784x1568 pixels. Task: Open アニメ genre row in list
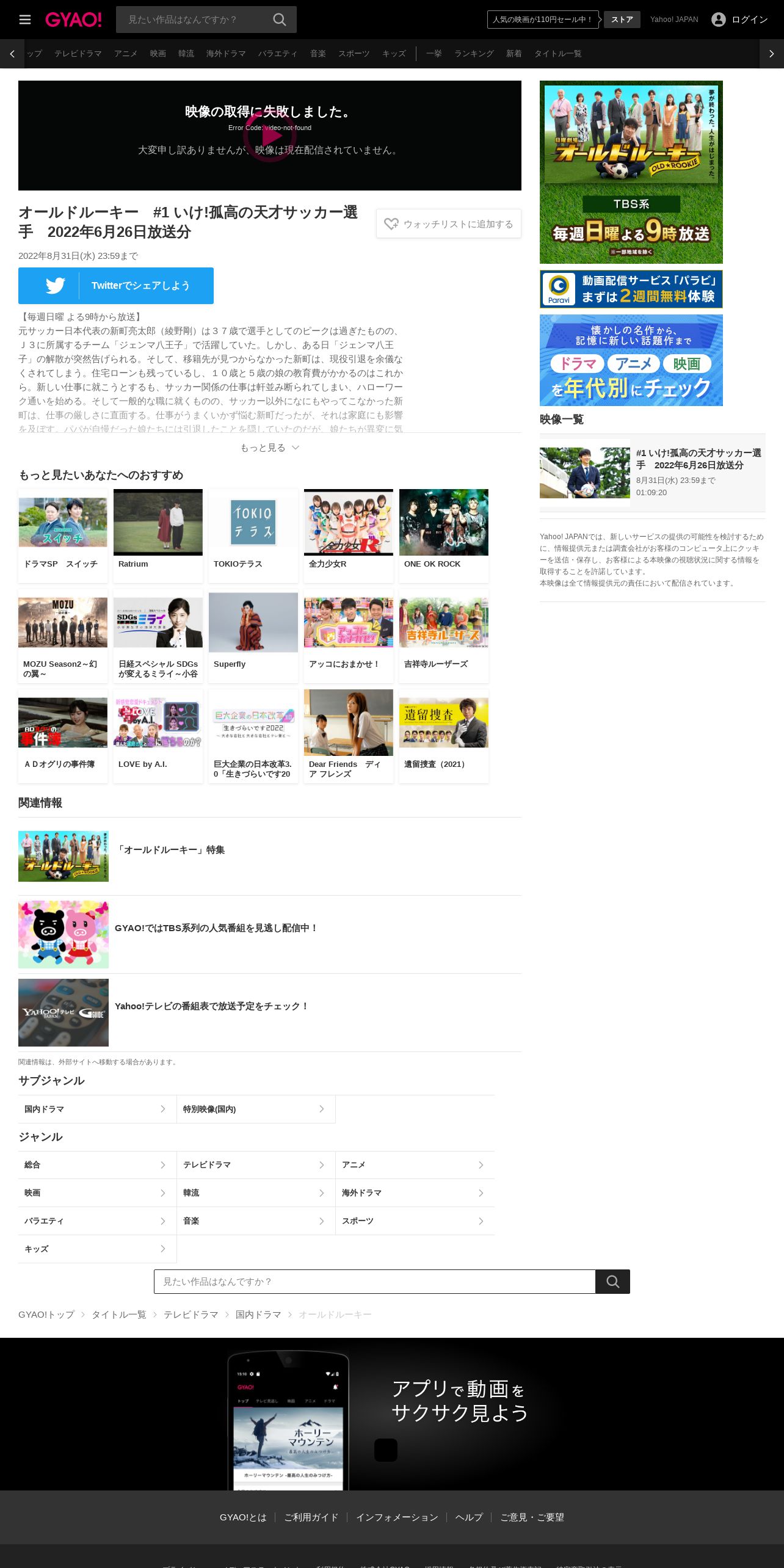point(415,1165)
